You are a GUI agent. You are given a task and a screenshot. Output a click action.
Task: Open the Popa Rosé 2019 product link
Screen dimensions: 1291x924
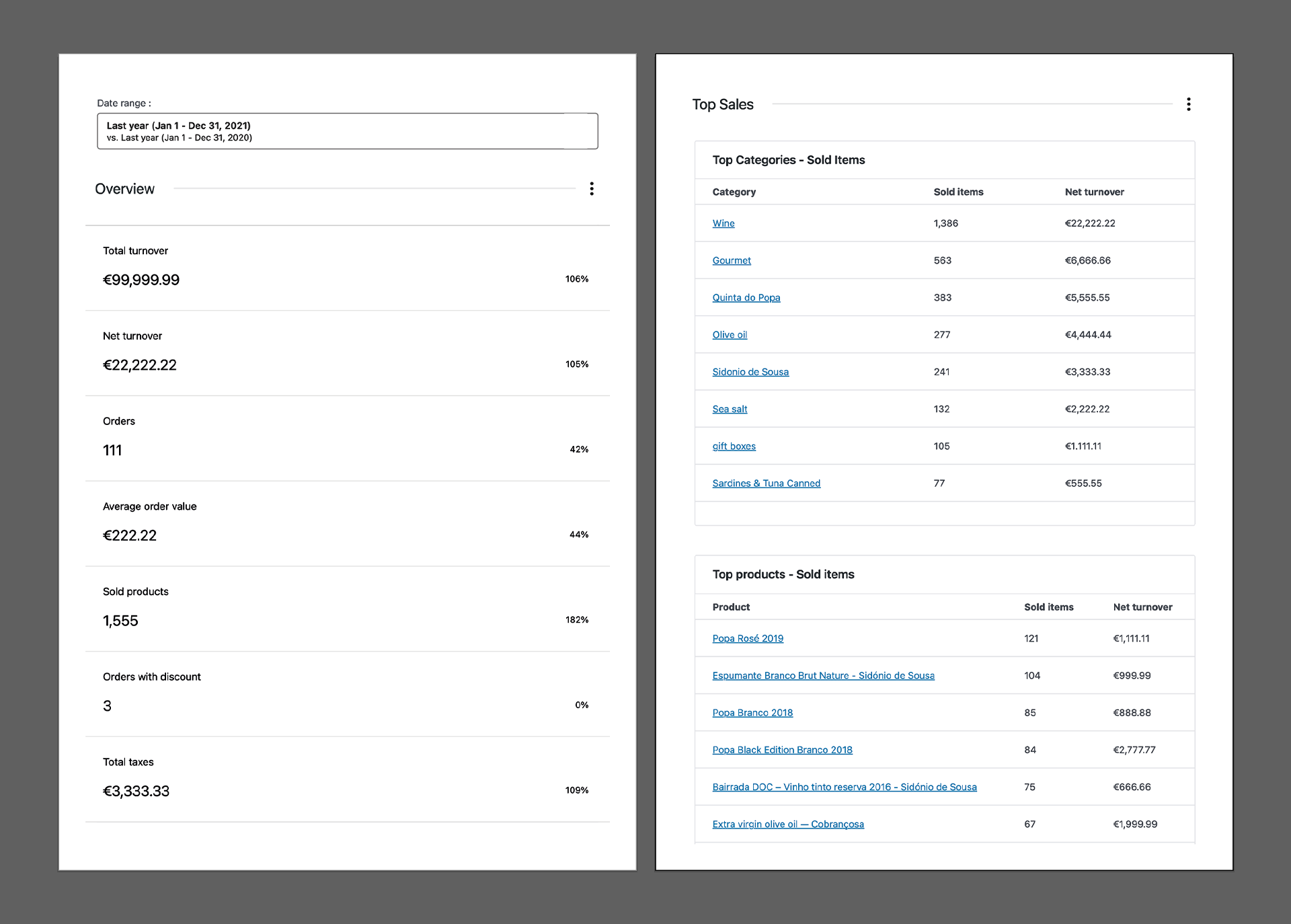pos(748,638)
